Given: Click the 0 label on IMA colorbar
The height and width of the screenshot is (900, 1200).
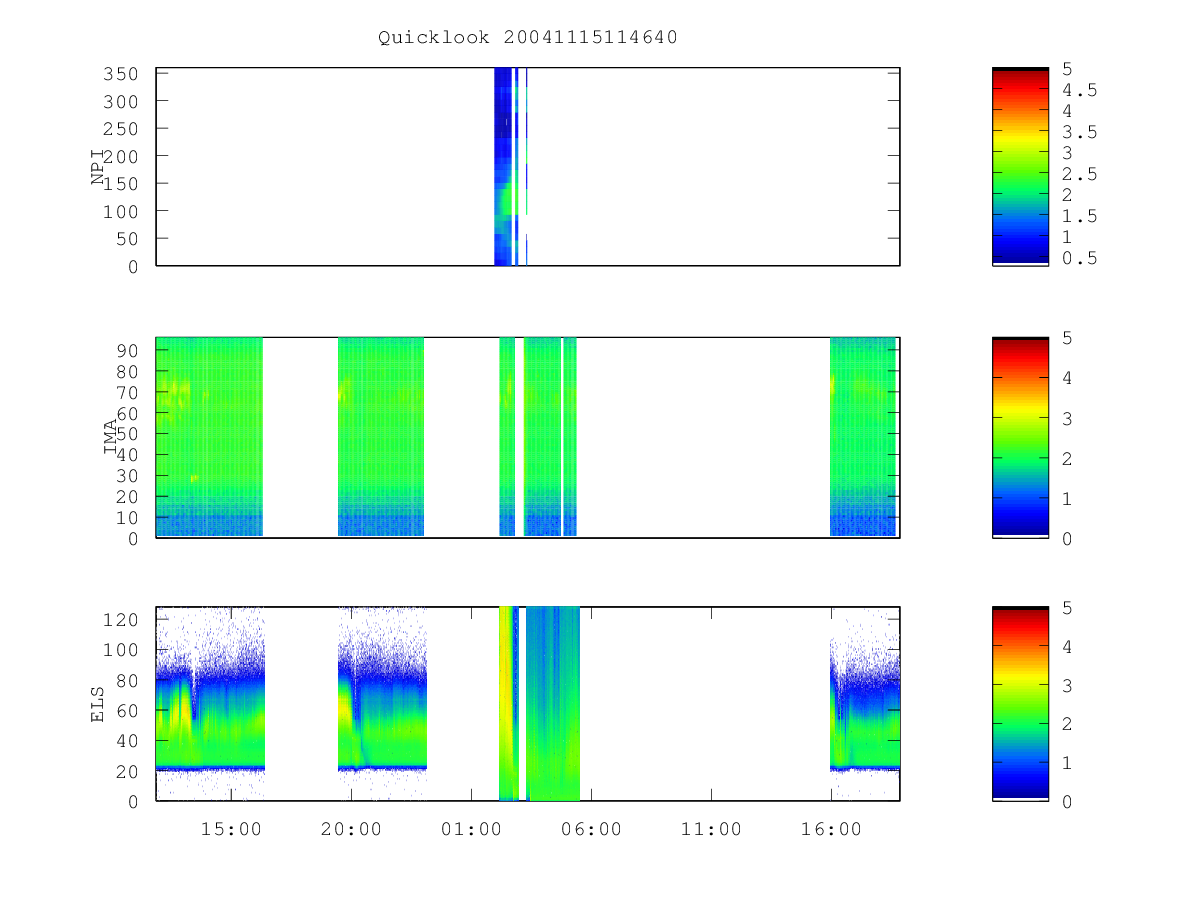Looking at the screenshot, I should [x=1068, y=538].
